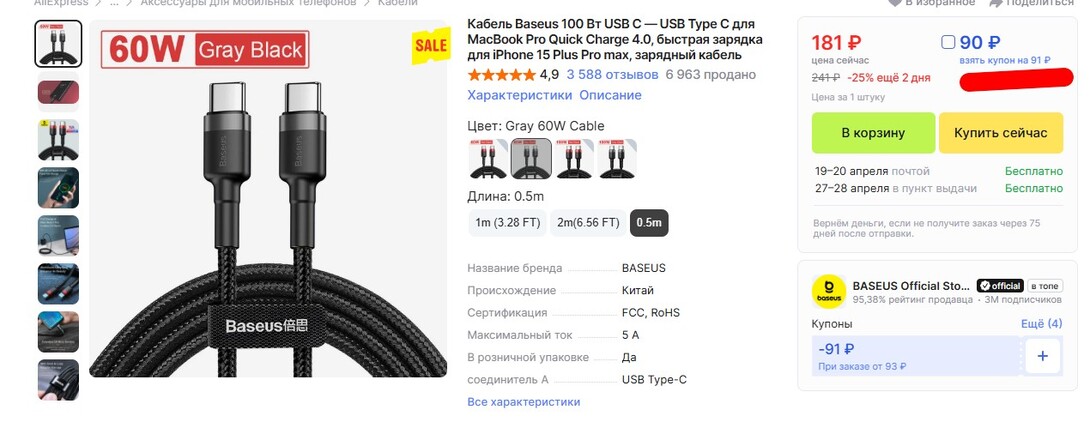Click the orange star rating icons
This screenshot has width=1090, height=422.
click(x=501, y=75)
